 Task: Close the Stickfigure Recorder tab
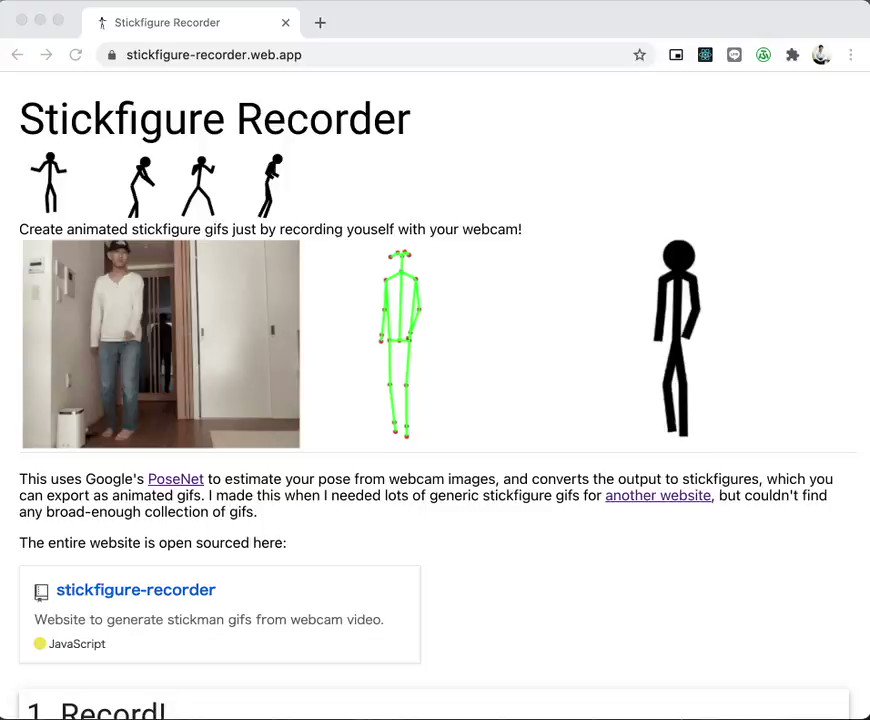tap(286, 23)
